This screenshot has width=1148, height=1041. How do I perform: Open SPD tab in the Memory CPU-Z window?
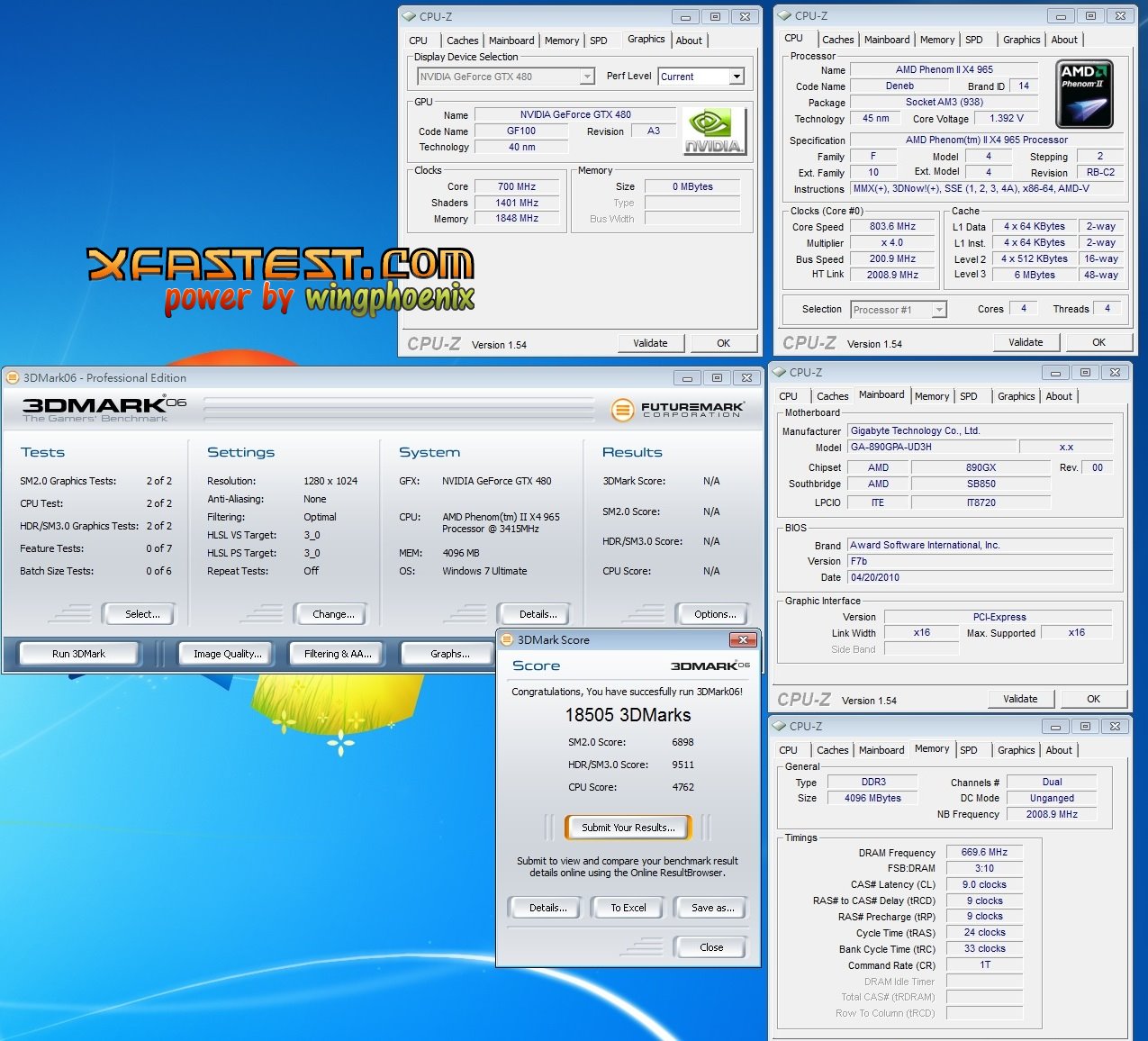pos(969,750)
